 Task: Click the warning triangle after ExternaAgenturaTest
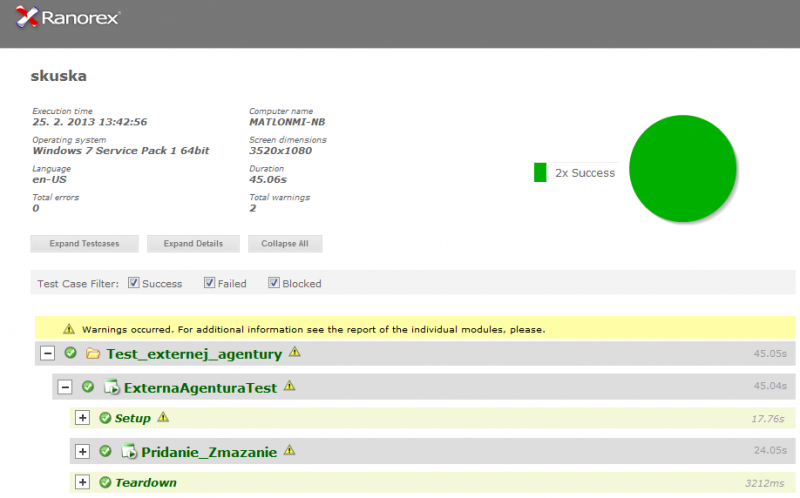[289, 386]
